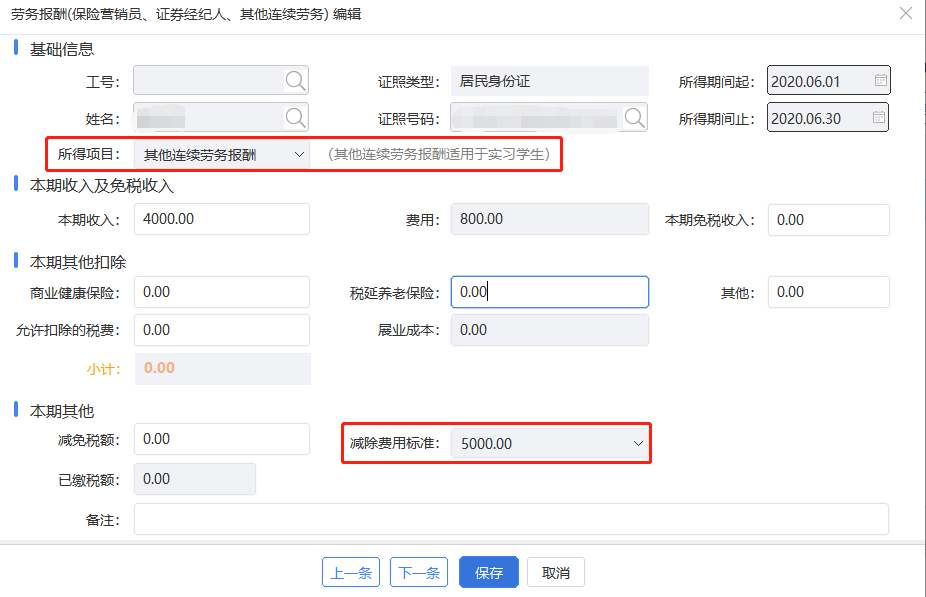Viewport: 926px width, 597px height.
Task: Focus the 允许扣除的税费 field
Action: click(x=220, y=328)
